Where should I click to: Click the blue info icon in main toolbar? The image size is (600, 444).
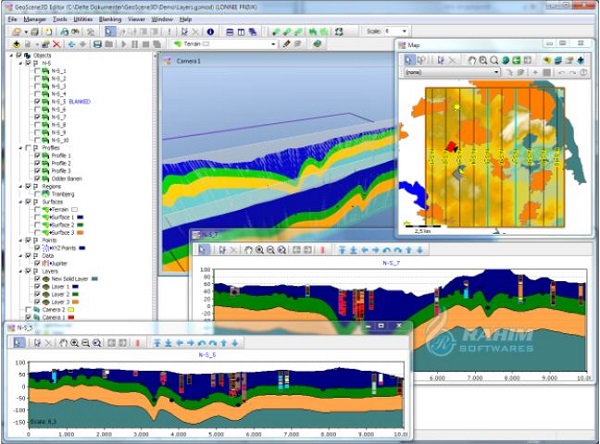(x=211, y=32)
